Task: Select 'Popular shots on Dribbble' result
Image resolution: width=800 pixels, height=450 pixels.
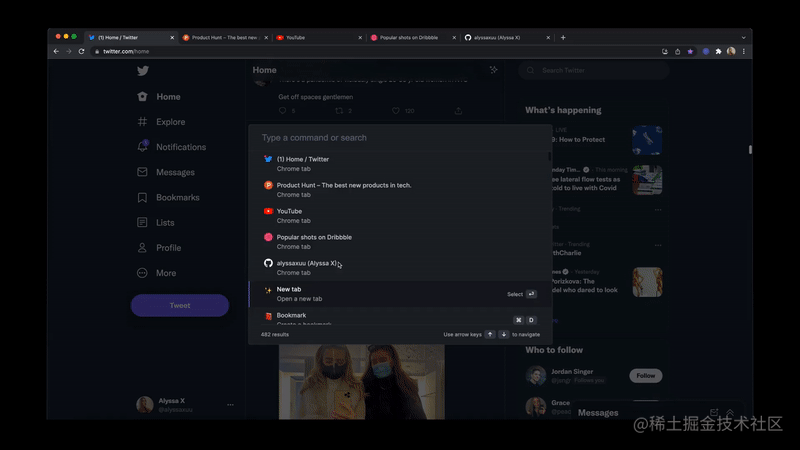Action: (x=401, y=242)
